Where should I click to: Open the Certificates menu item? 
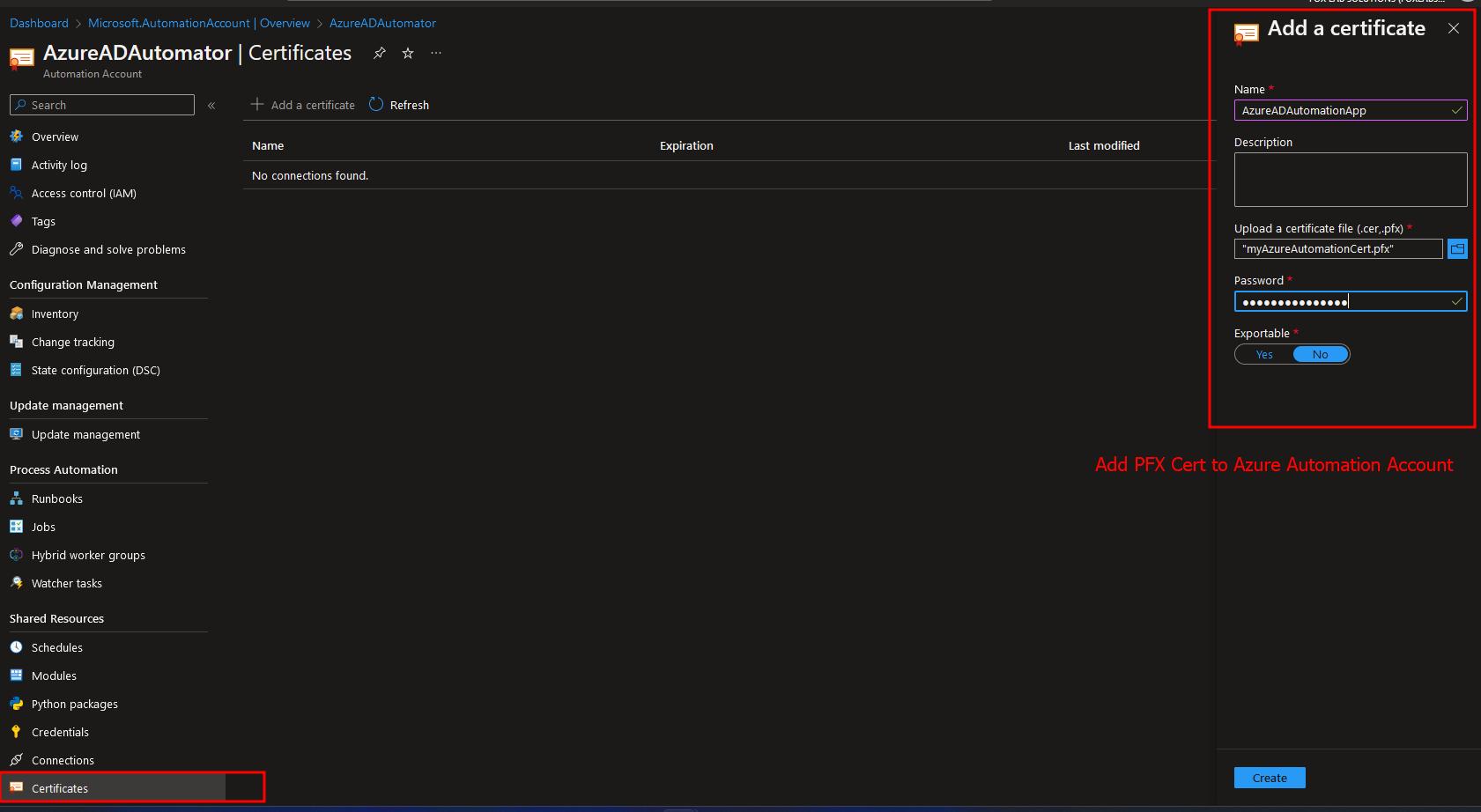click(60, 788)
